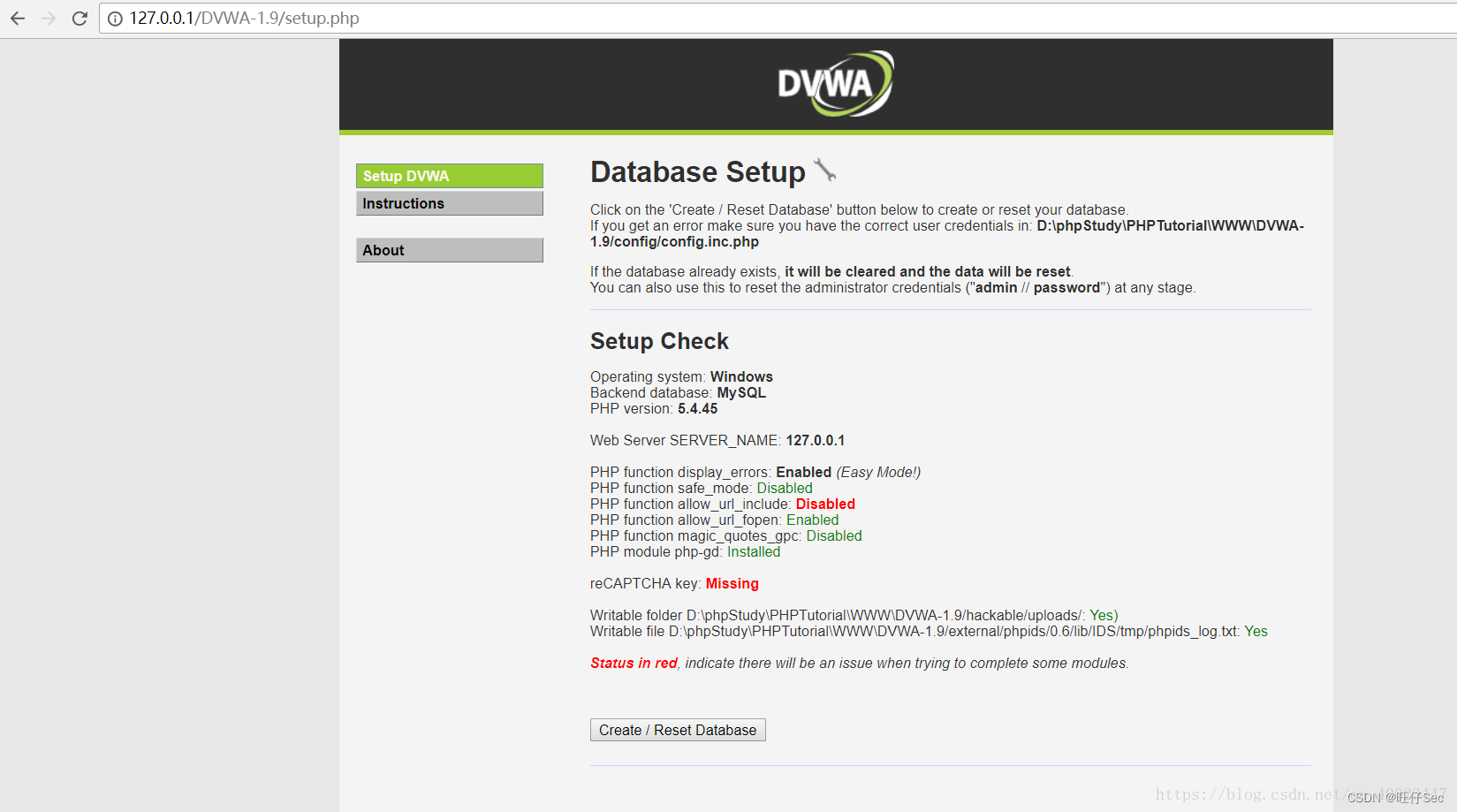The height and width of the screenshot is (812, 1457).
Task: Reload the page with the refresh icon
Action: pyautogui.click(x=80, y=19)
